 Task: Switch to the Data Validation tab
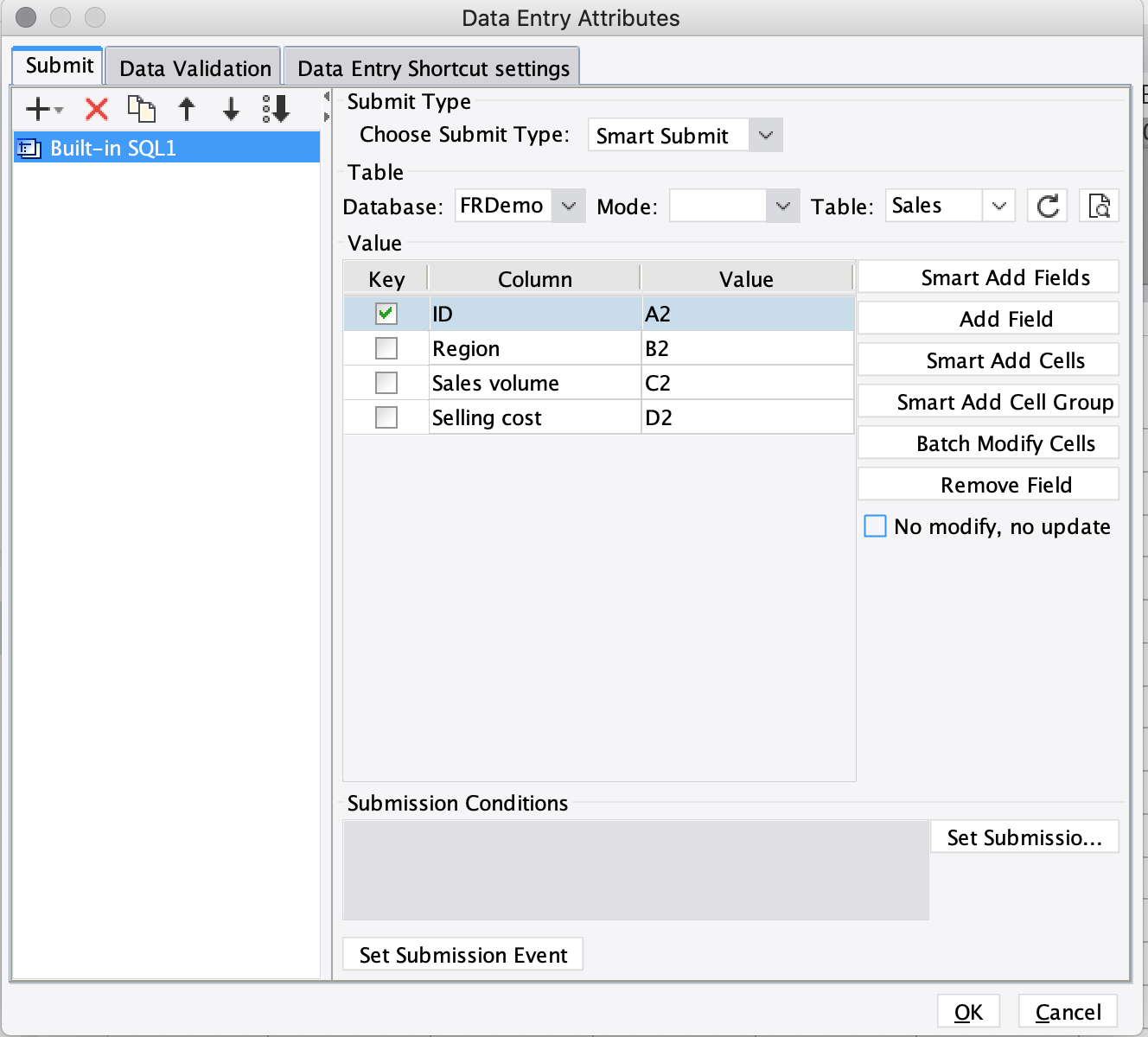pyautogui.click(x=193, y=67)
